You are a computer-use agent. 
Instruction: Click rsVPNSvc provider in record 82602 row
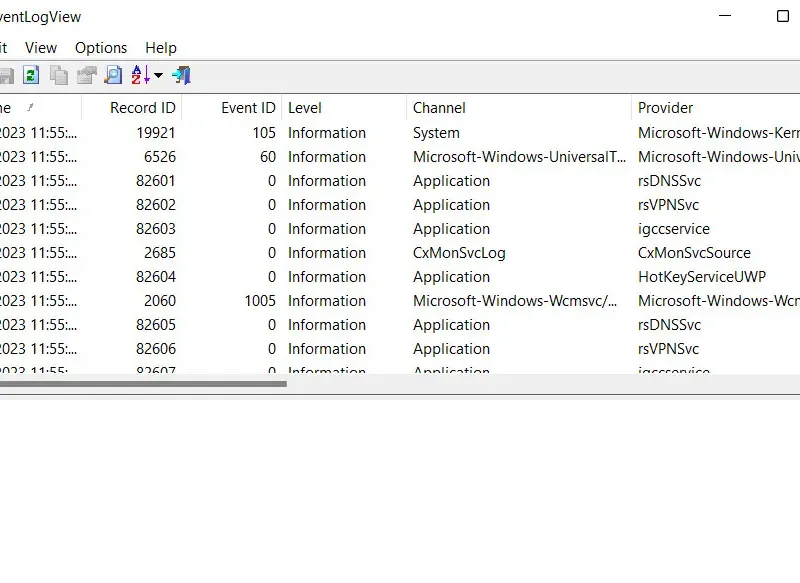coord(668,205)
